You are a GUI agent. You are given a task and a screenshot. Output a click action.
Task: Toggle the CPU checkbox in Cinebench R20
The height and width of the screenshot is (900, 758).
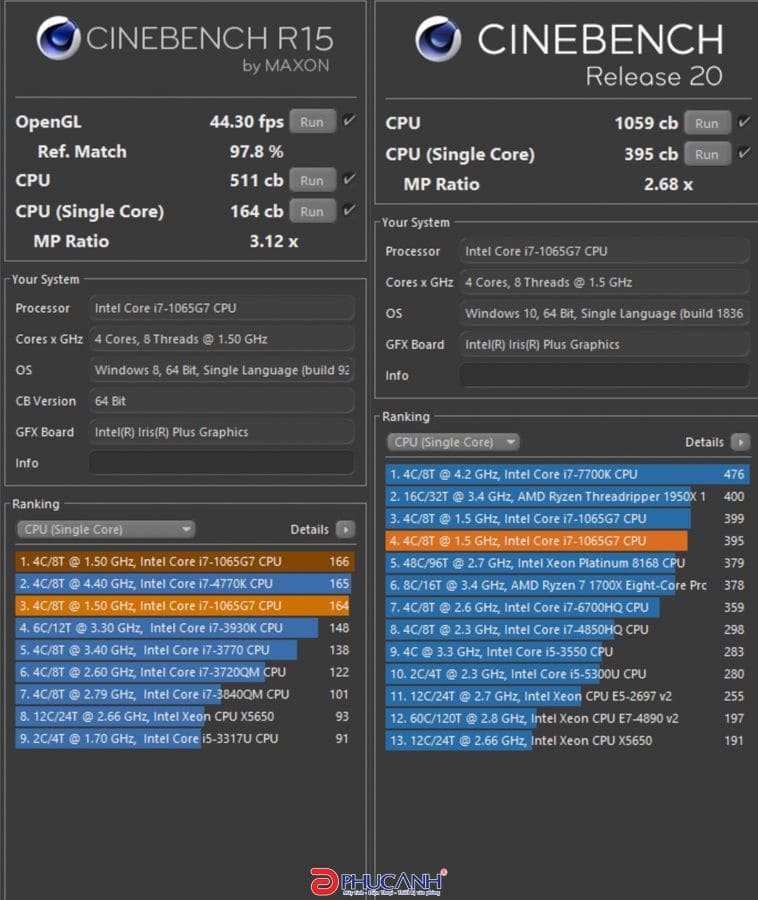point(744,122)
